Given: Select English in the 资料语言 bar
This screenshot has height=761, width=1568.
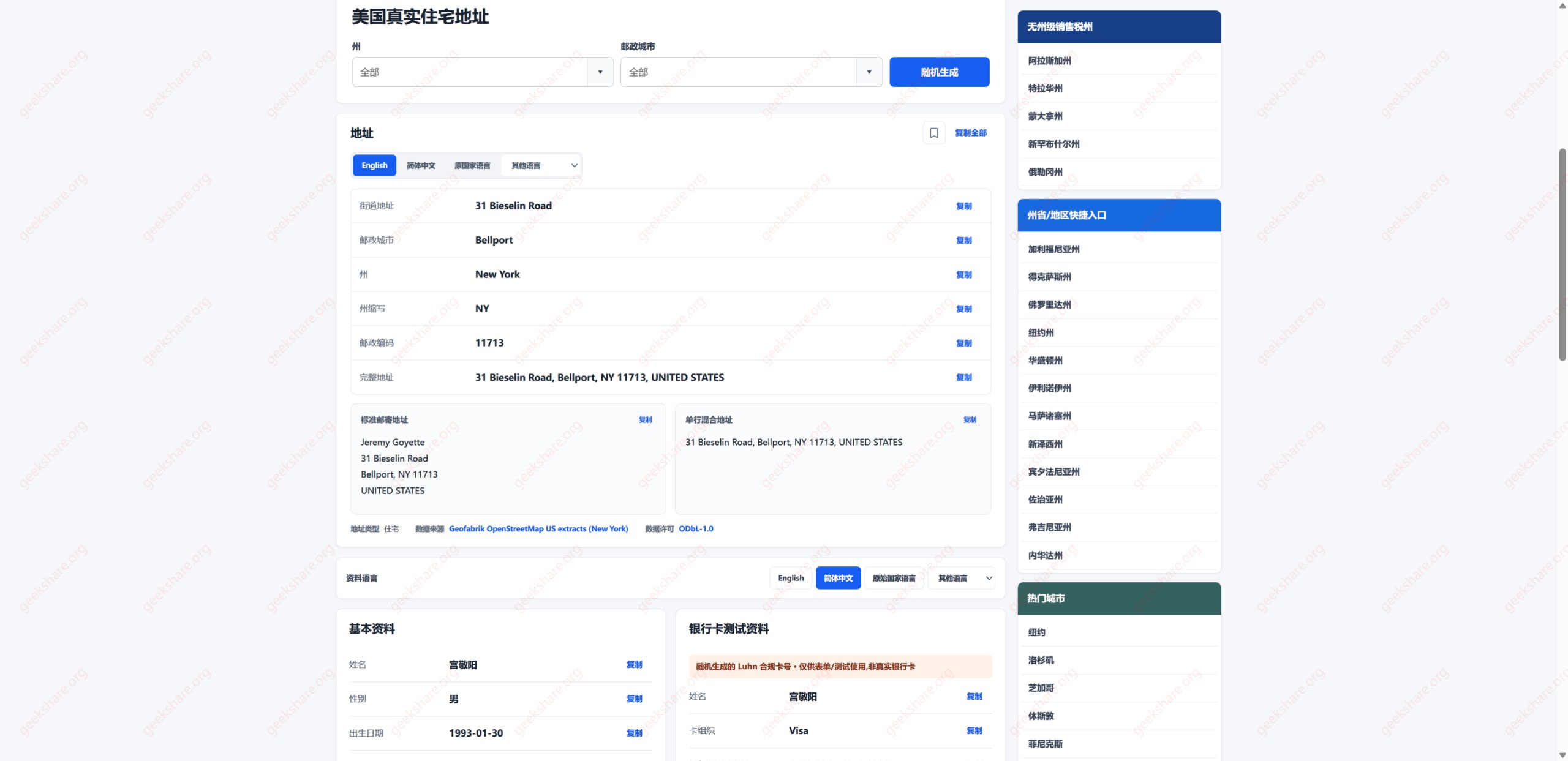Looking at the screenshot, I should (791, 578).
